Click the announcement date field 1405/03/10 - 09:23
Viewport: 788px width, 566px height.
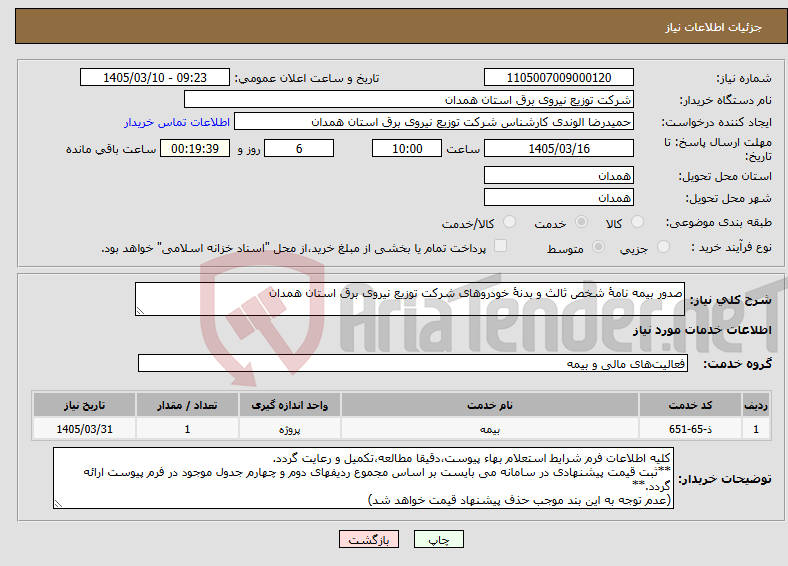[155, 77]
